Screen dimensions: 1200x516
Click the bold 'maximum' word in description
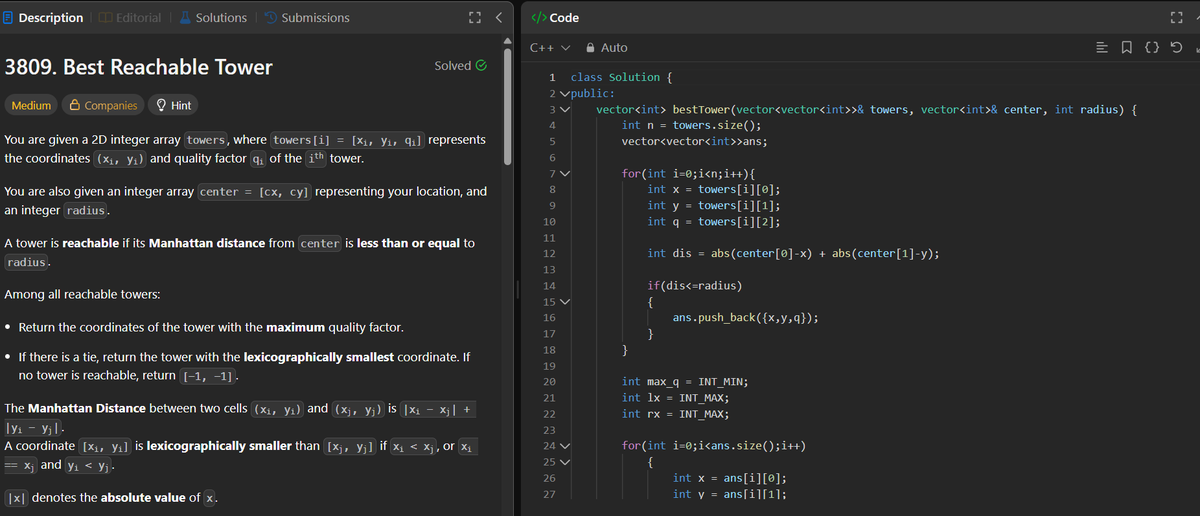pyautogui.click(x=295, y=327)
